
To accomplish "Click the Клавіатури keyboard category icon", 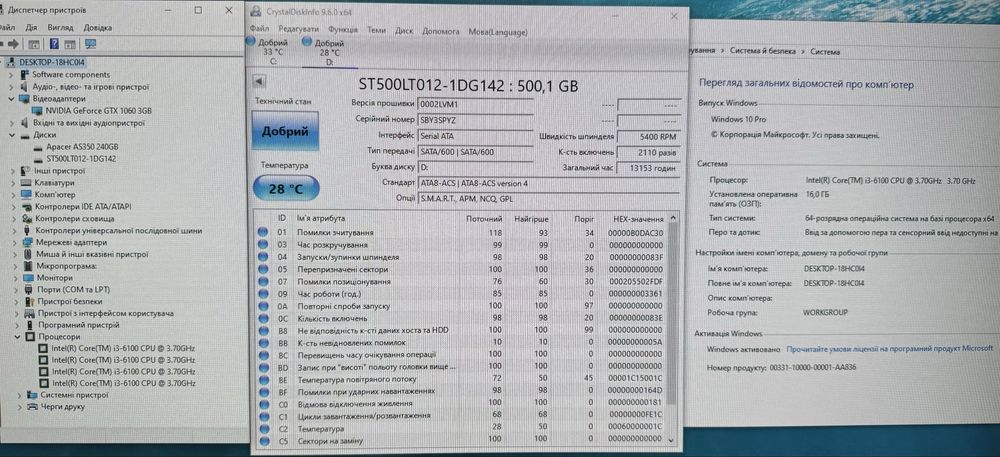I will tap(26, 183).
